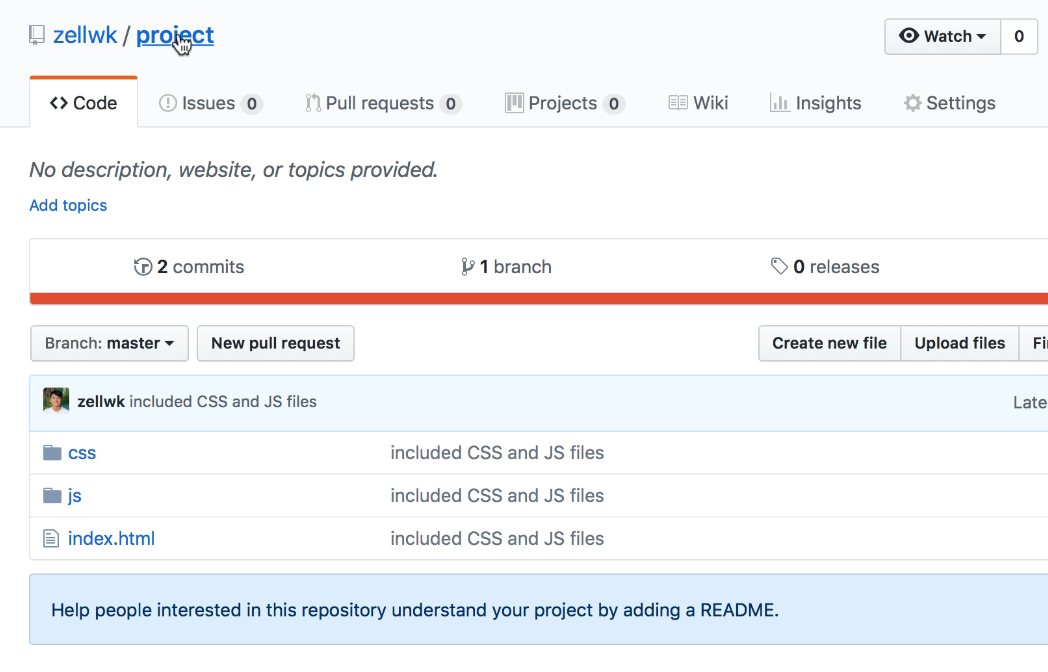Screen dimensions: 1048x672
Task: Click the Create new file button
Action: (x=828, y=343)
